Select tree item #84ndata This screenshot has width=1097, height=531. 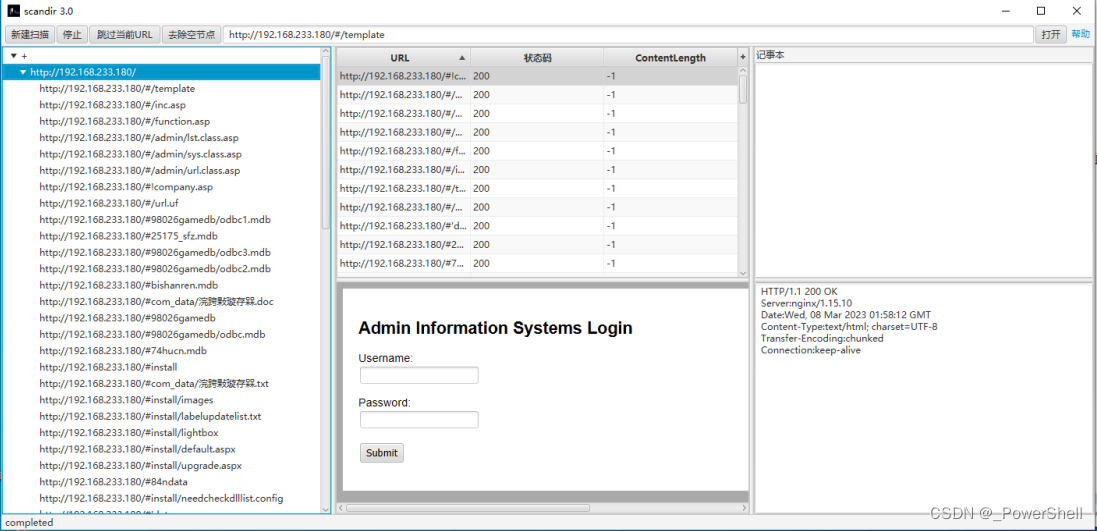(x=113, y=482)
